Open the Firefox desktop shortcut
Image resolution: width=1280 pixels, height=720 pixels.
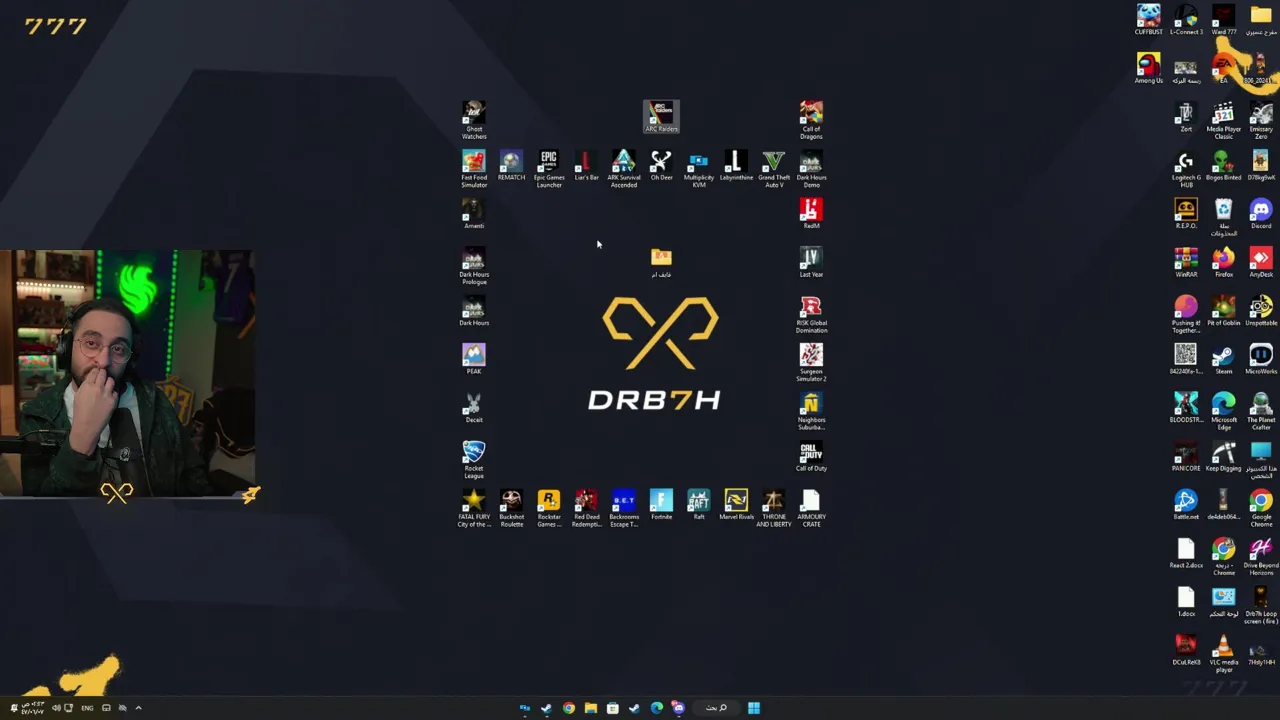pyautogui.click(x=1223, y=262)
